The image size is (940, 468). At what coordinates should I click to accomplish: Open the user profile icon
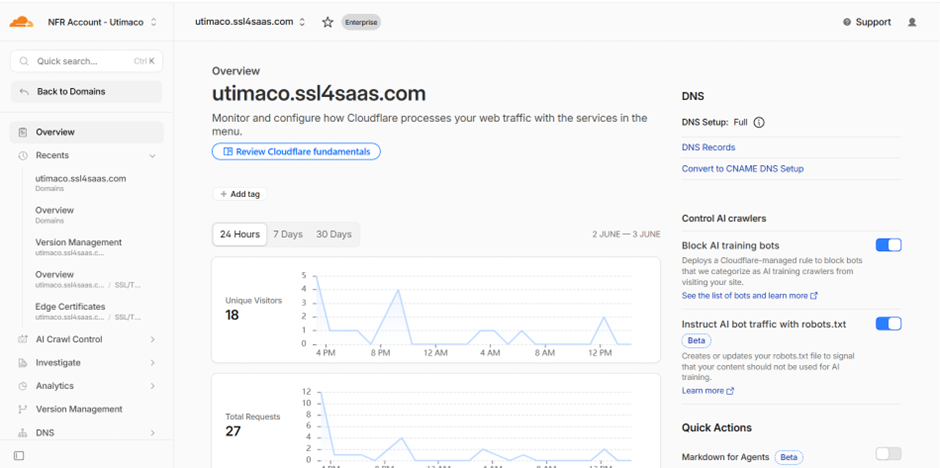pyautogui.click(x=912, y=22)
